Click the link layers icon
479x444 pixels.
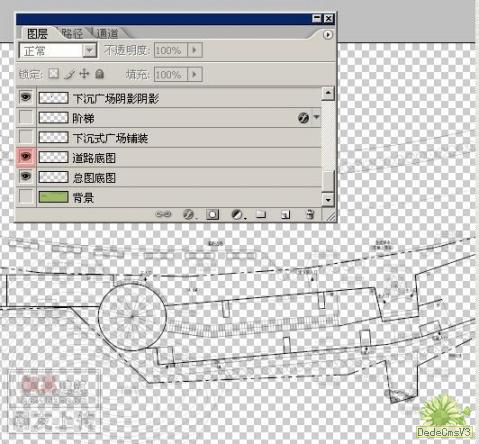click(163, 214)
